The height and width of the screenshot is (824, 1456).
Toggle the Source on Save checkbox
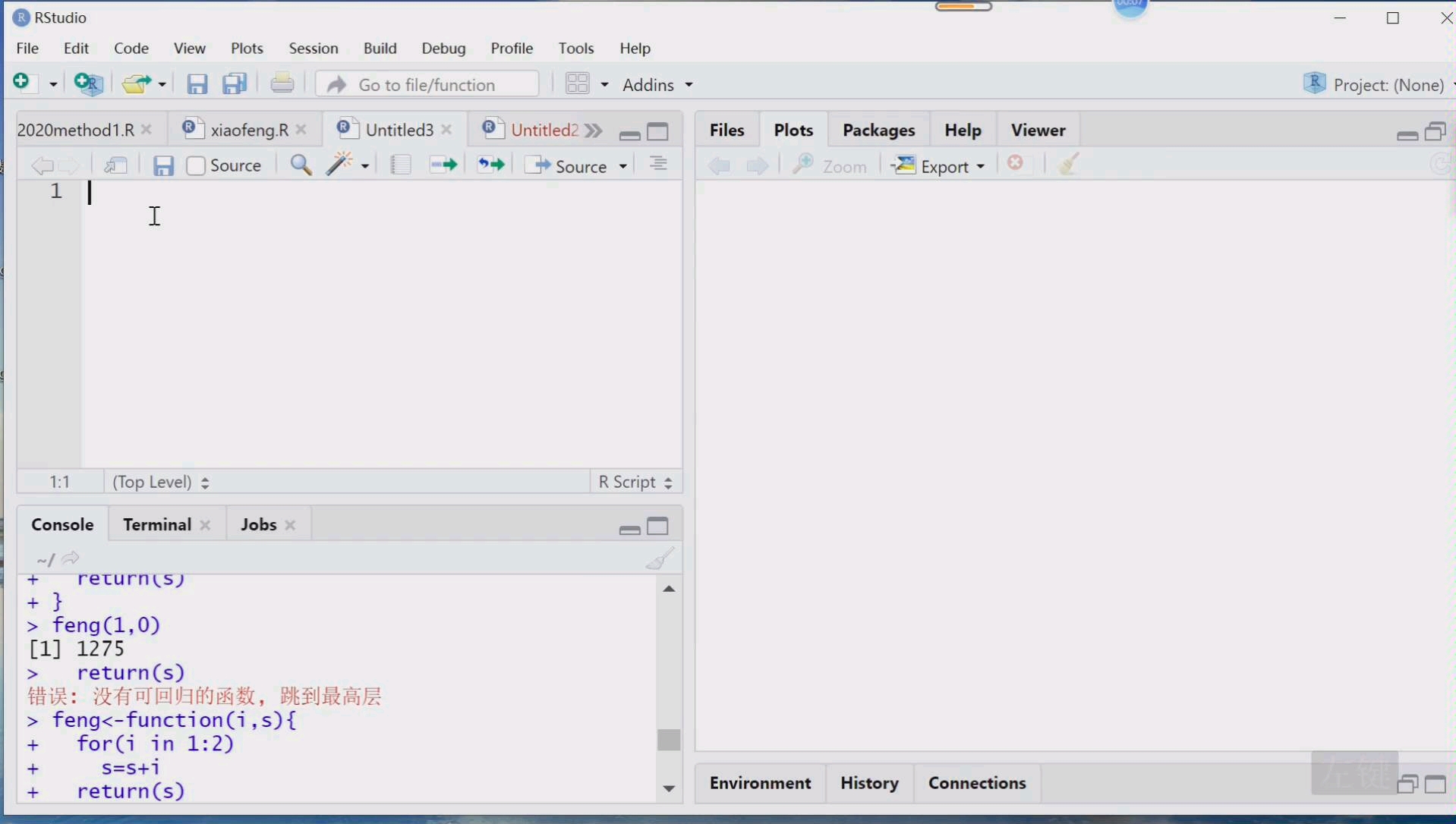[196, 165]
